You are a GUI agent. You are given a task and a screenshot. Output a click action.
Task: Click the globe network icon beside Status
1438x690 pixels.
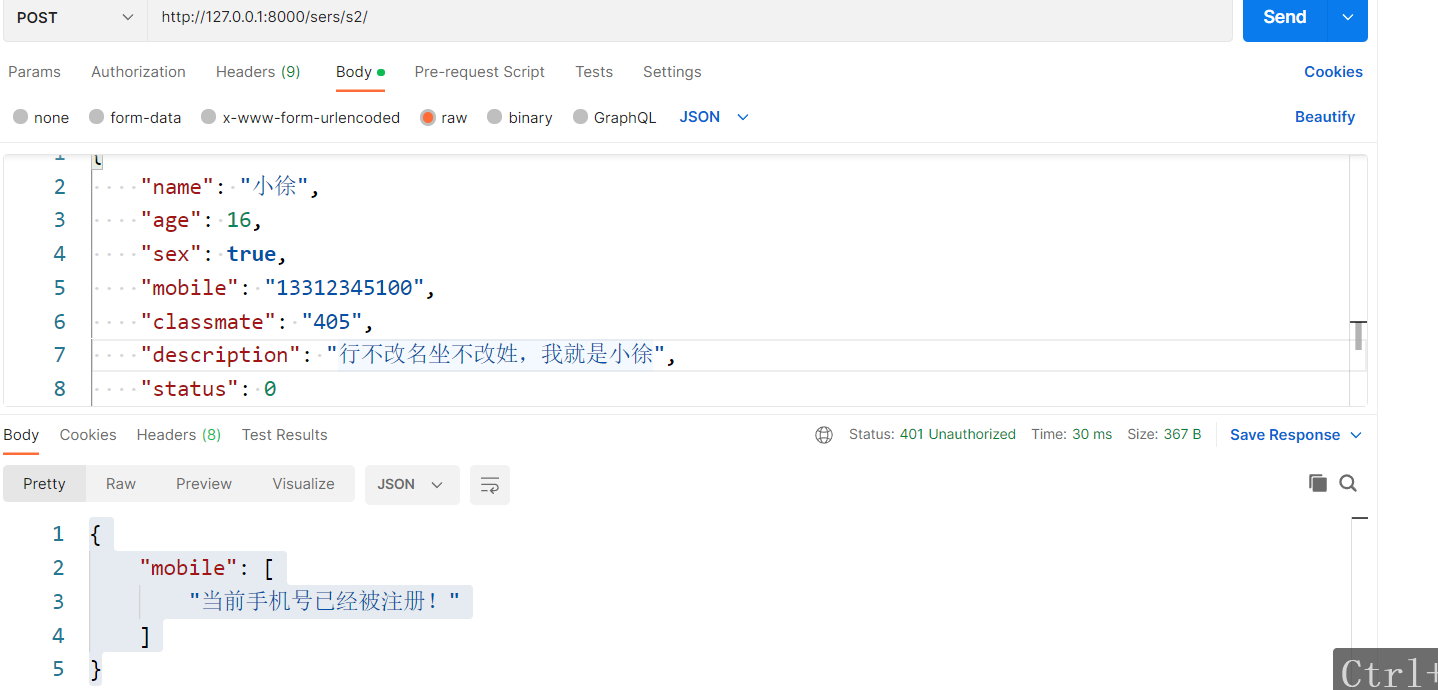pyautogui.click(x=824, y=435)
